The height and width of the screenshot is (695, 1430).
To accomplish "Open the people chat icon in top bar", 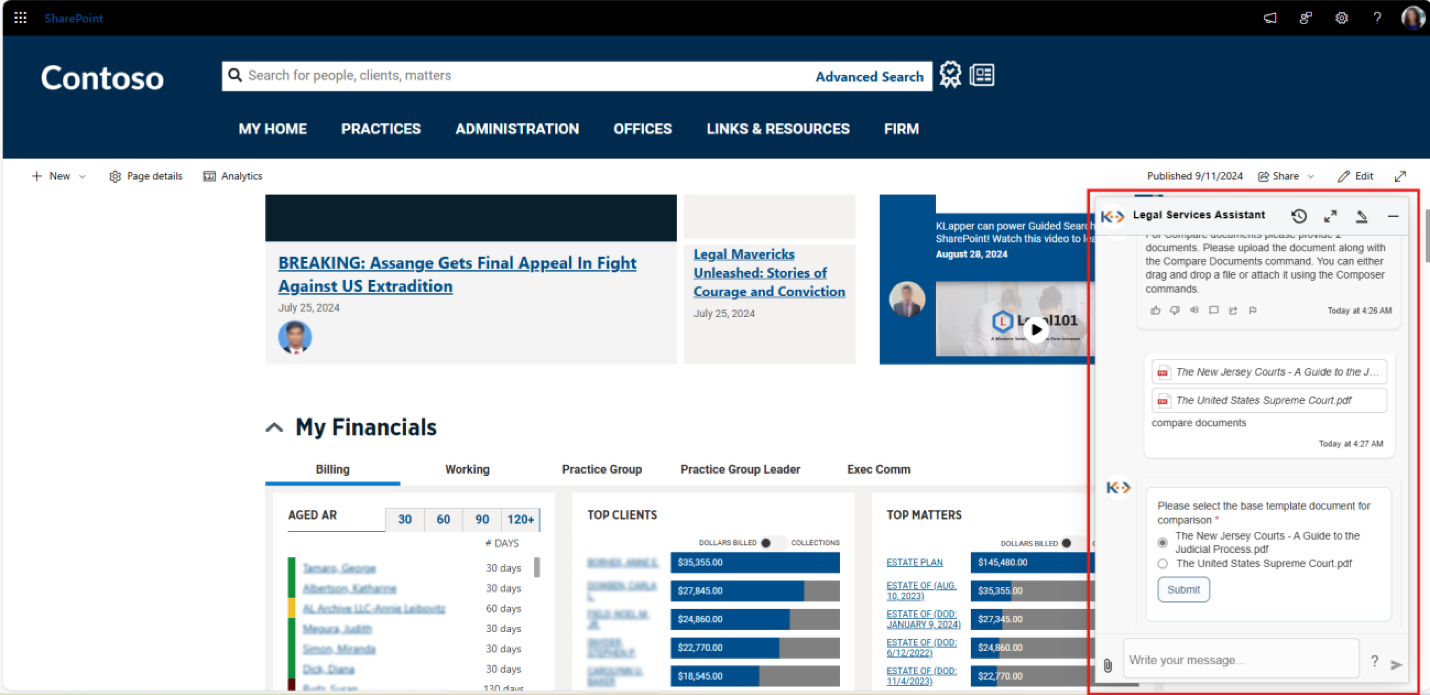I will [1306, 18].
